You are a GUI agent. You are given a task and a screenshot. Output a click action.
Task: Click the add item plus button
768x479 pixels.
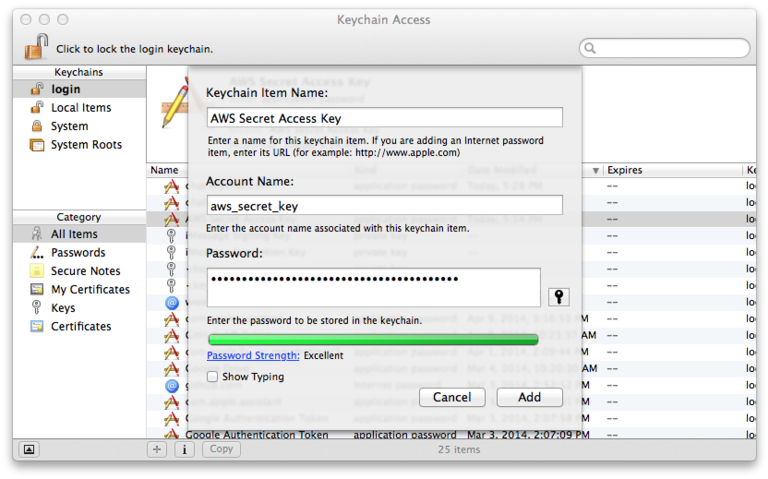157,449
